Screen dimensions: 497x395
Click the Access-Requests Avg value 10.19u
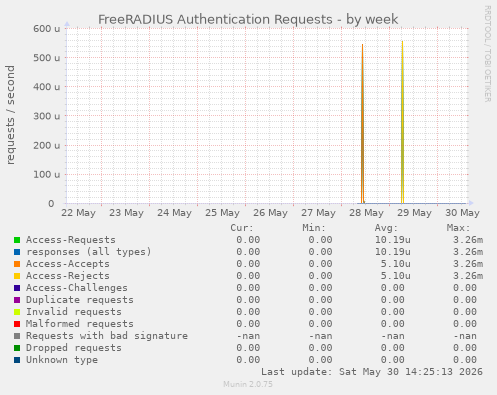pos(393,240)
